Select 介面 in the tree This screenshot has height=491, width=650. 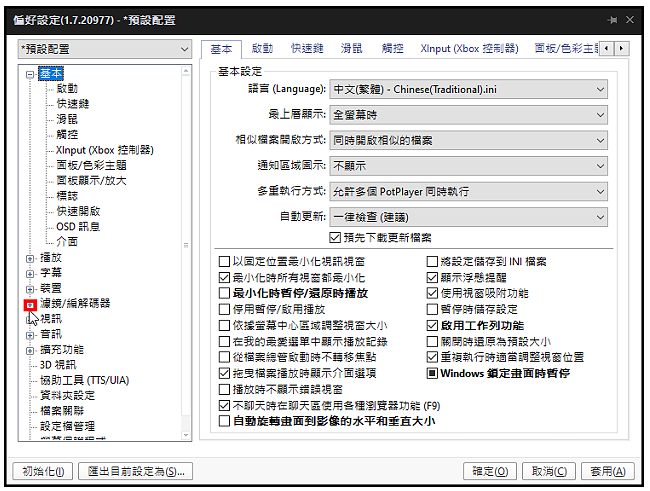click(x=67, y=242)
